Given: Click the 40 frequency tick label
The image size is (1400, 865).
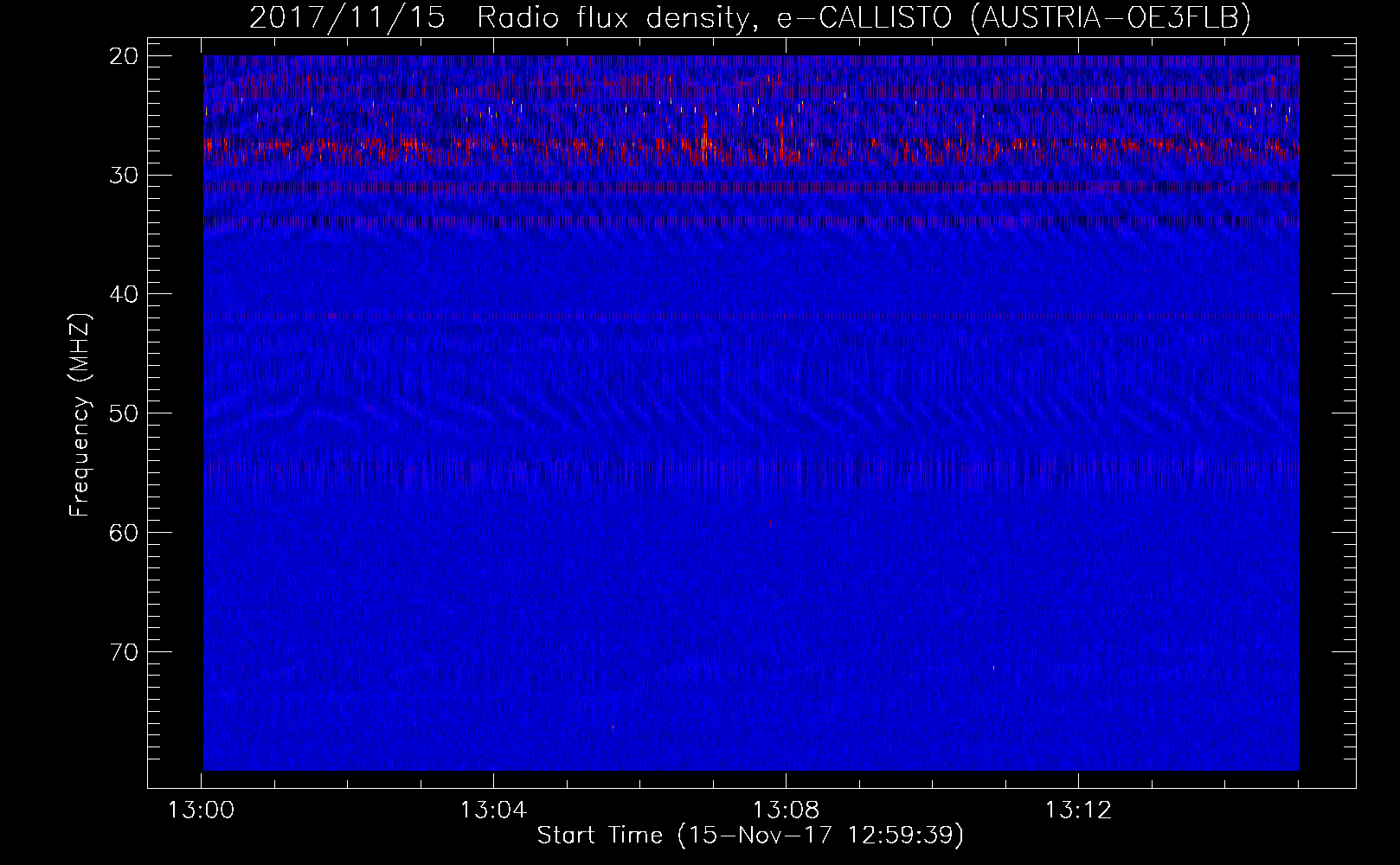Looking at the screenshot, I should [x=125, y=294].
